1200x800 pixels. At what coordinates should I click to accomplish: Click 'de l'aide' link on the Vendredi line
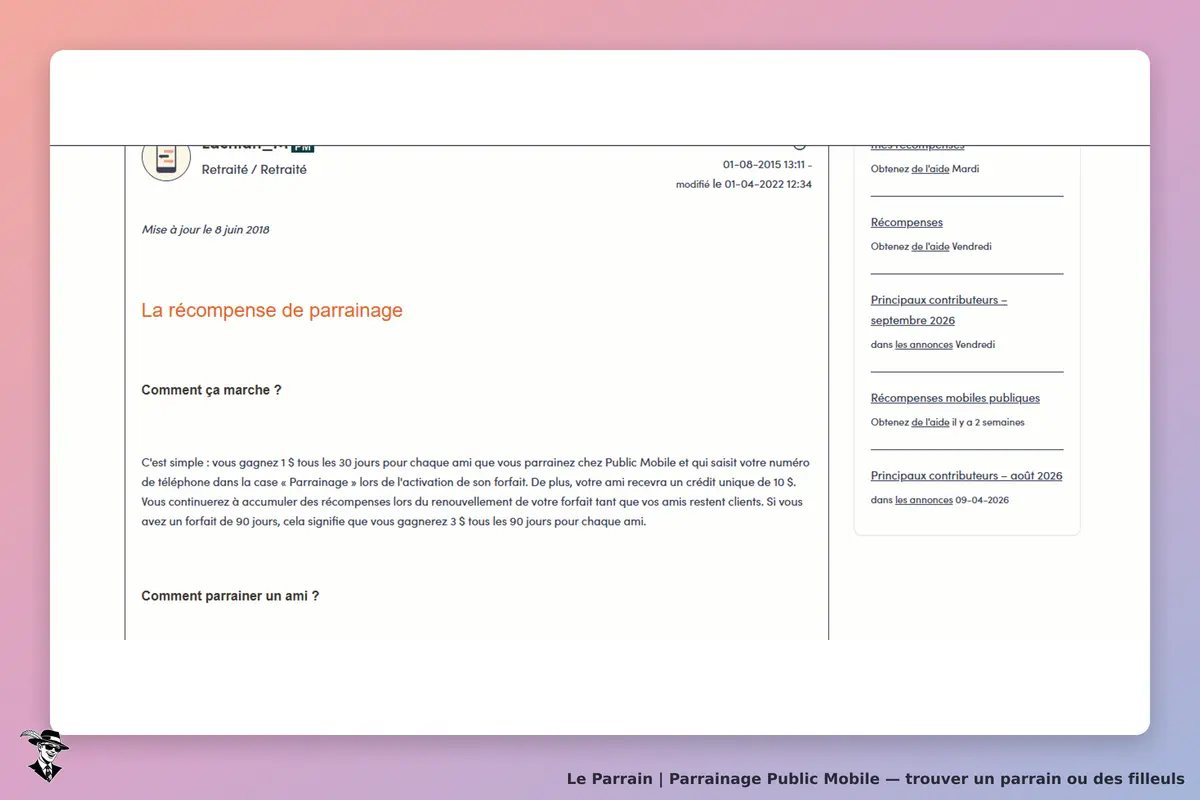tap(930, 247)
